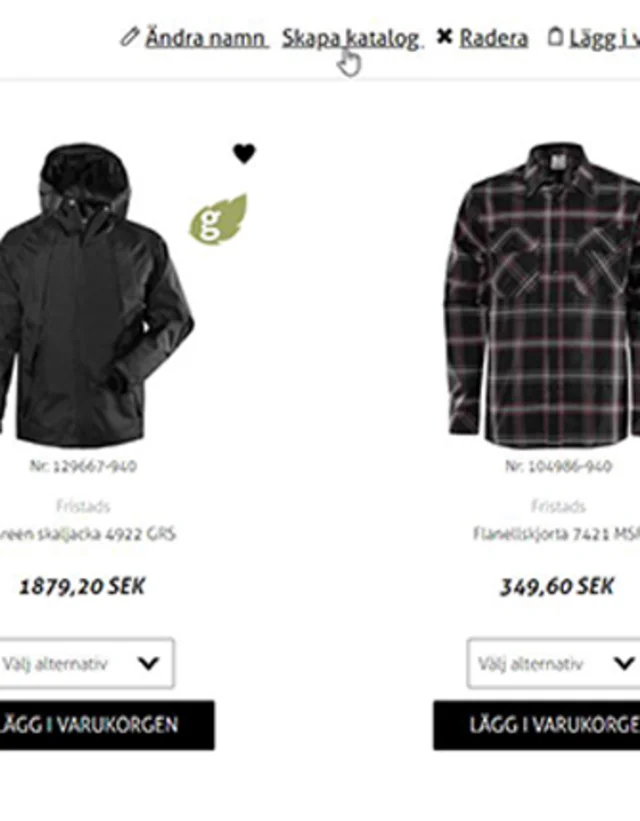Expand the Välj alternativ dropdown under flannel shirt
This screenshot has height=821, width=640.
tap(554, 663)
